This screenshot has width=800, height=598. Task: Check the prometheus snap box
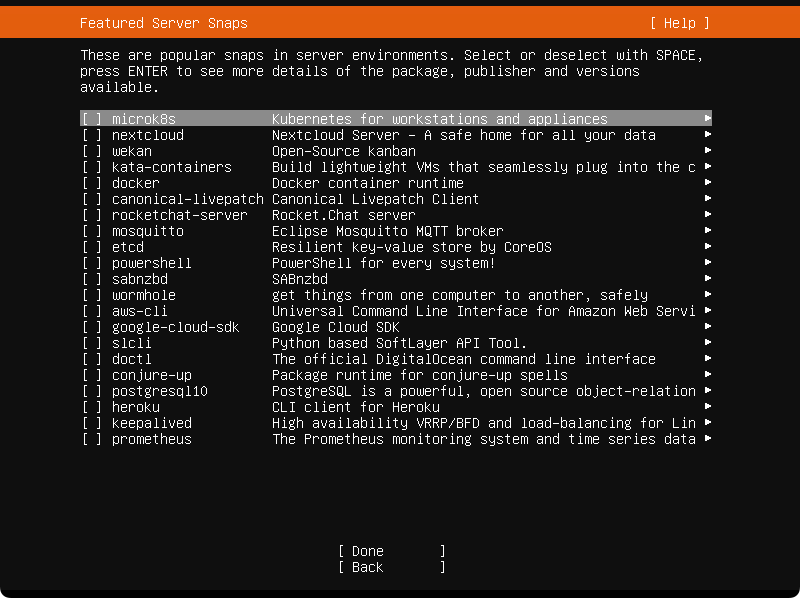coord(92,439)
